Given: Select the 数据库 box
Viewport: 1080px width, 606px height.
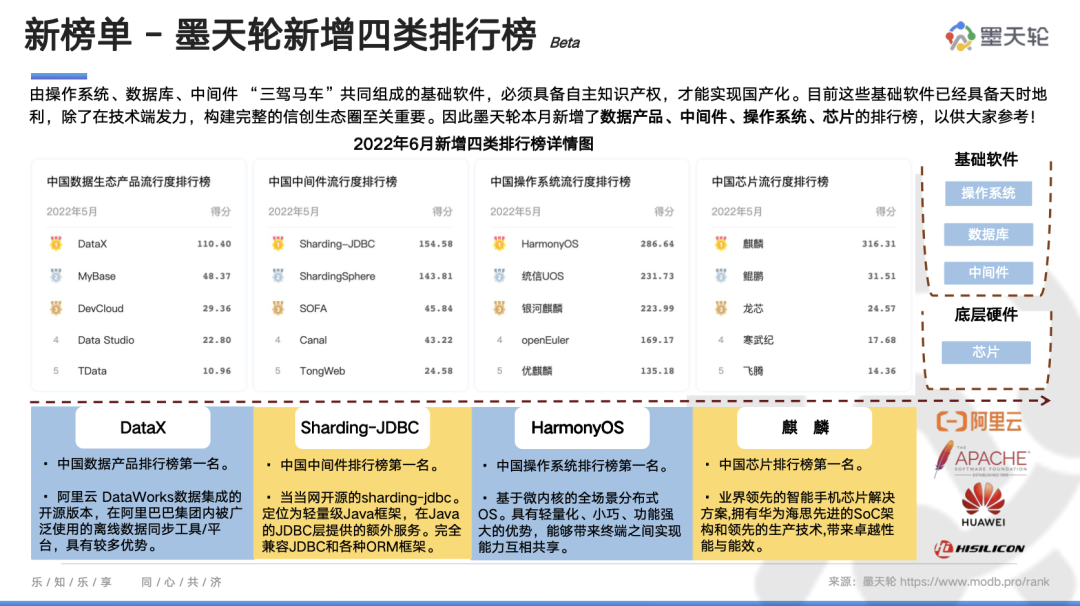Looking at the screenshot, I should coord(988,234).
